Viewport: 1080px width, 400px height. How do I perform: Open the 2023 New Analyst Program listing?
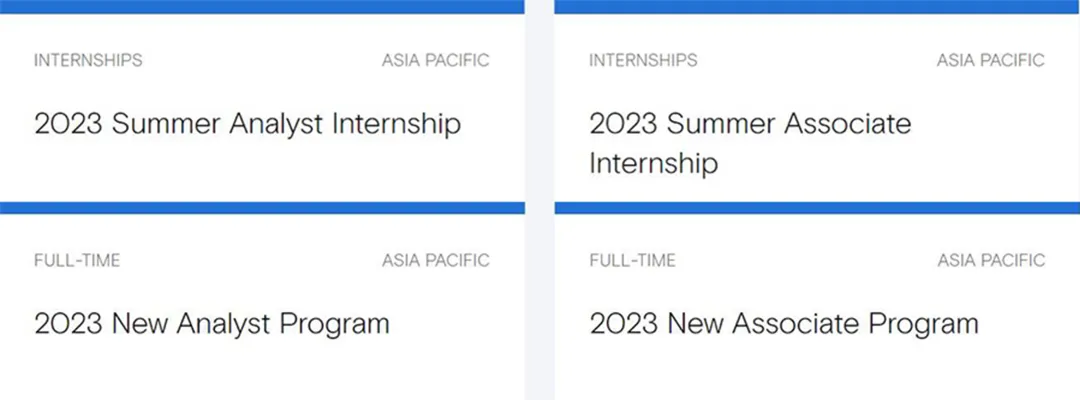pos(211,324)
